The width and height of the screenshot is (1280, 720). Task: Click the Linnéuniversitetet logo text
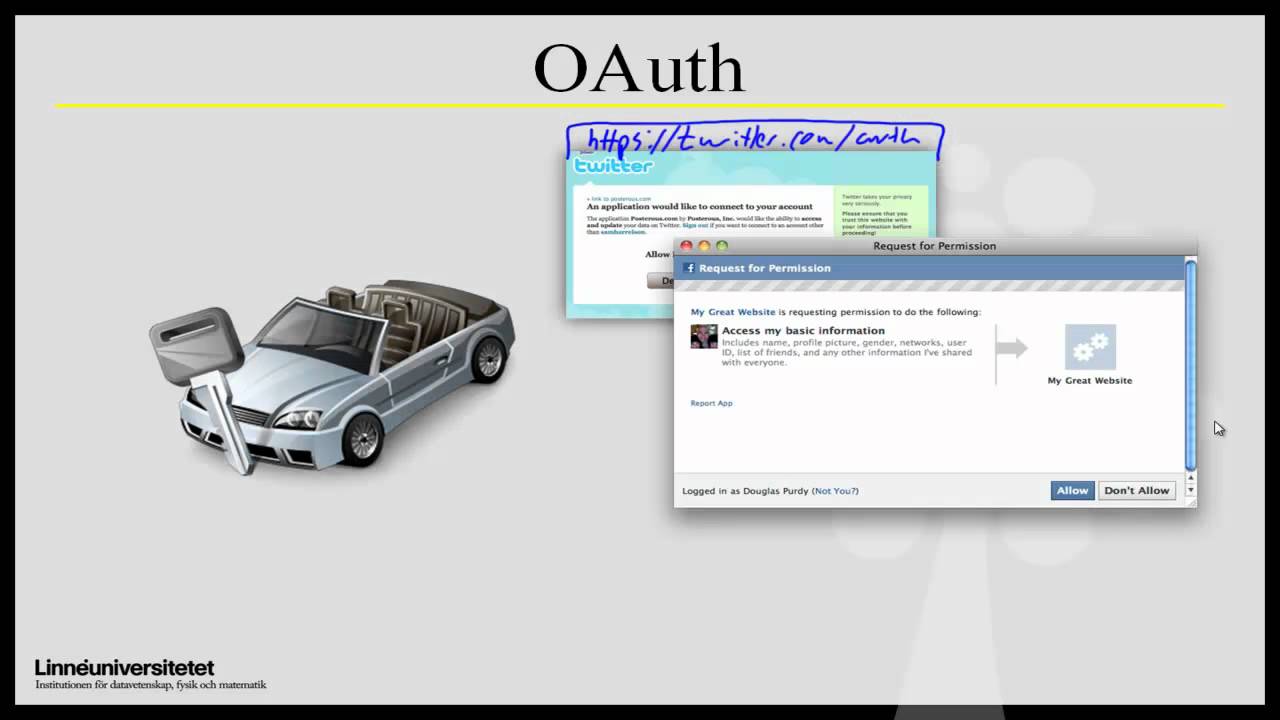coord(124,667)
